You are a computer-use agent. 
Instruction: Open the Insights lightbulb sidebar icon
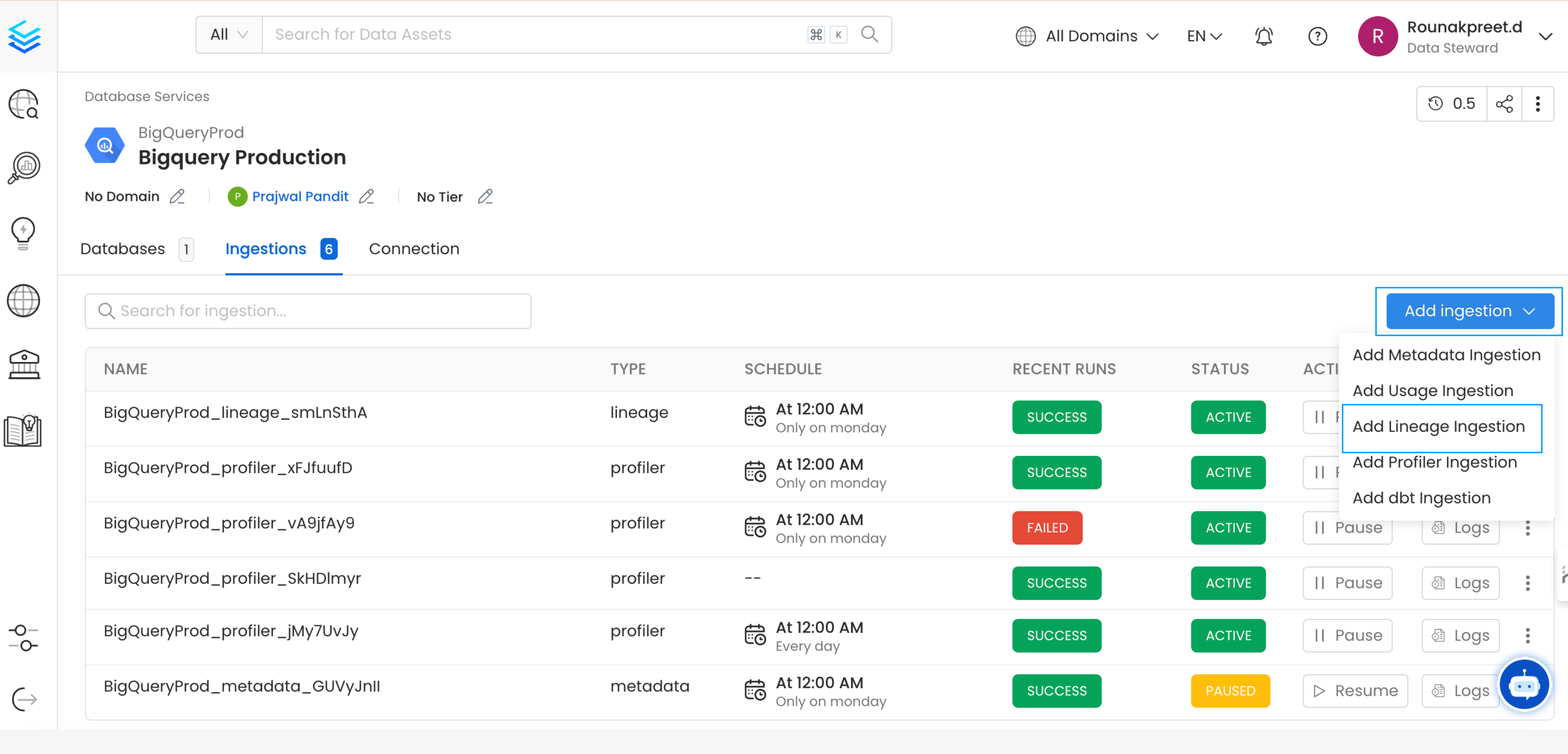tap(23, 233)
